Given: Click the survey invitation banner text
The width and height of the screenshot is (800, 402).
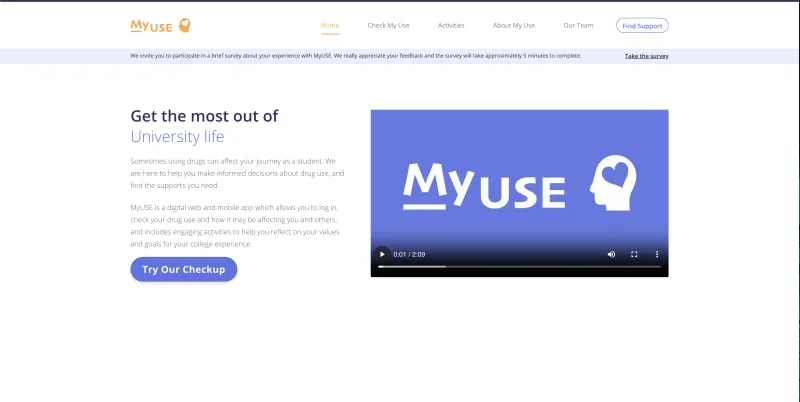Looking at the screenshot, I should (356, 56).
